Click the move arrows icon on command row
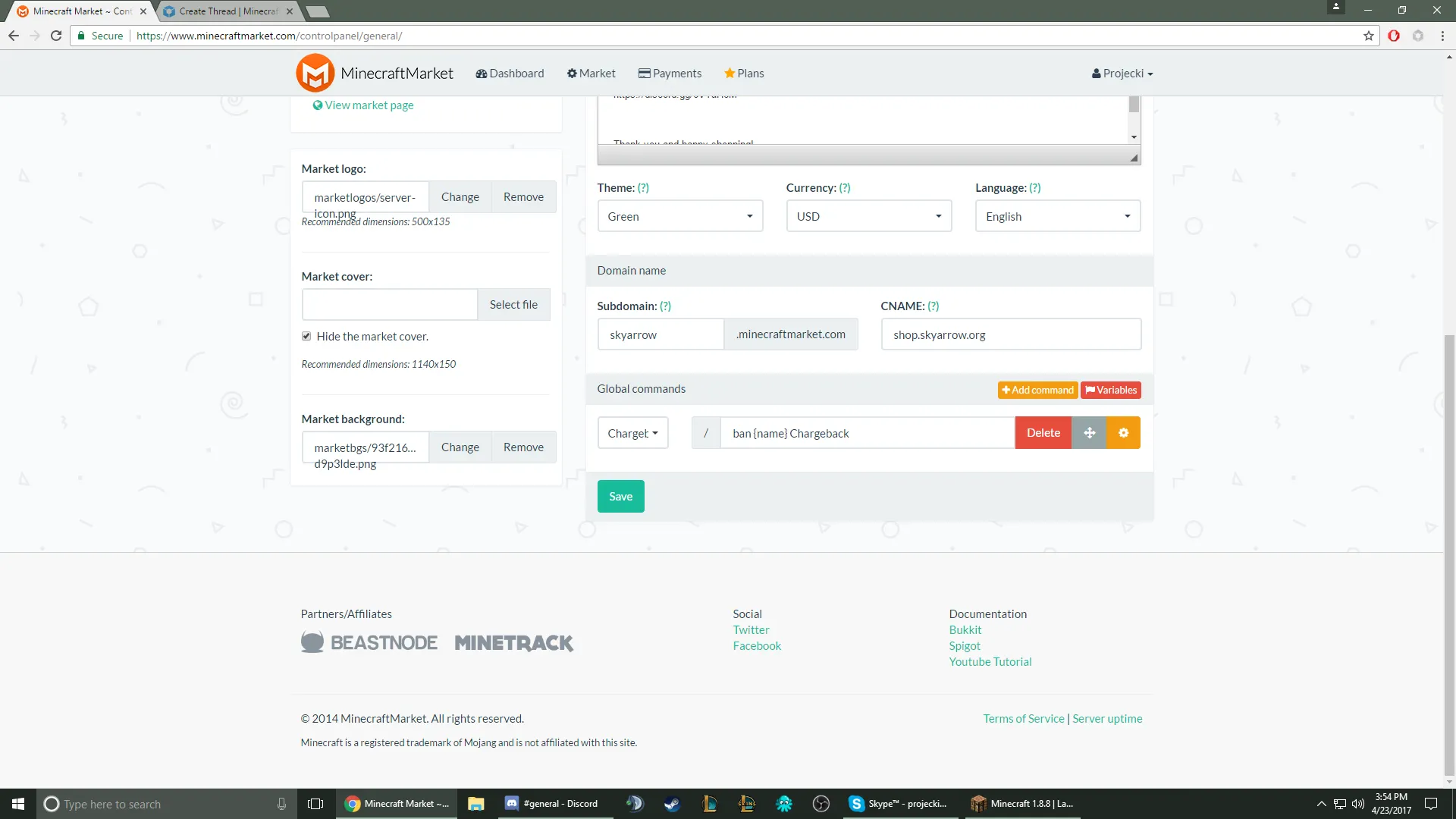Image resolution: width=1456 pixels, height=819 pixels. [x=1089, y=433]
